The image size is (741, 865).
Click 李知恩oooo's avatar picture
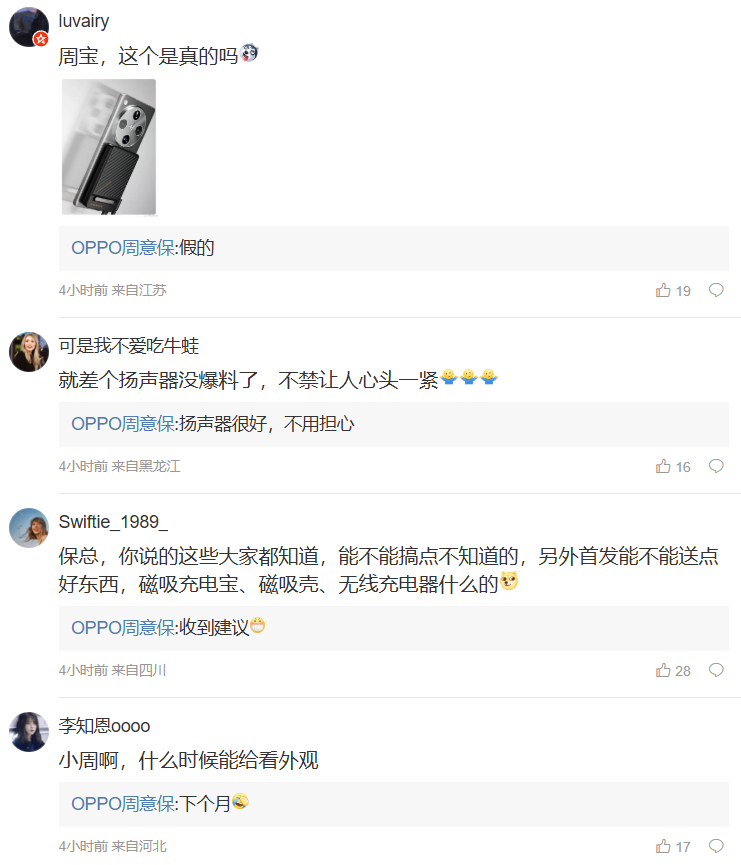tap(29, 732)
